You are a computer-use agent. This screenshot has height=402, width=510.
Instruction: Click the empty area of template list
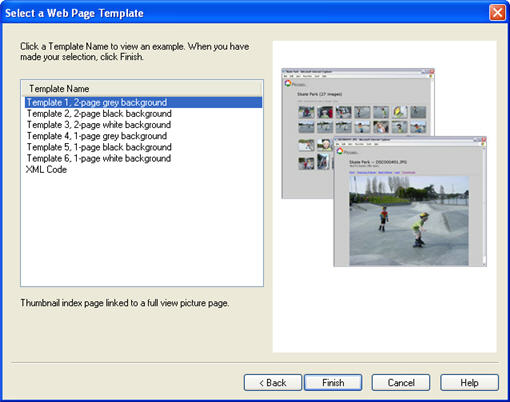point(142,230)
